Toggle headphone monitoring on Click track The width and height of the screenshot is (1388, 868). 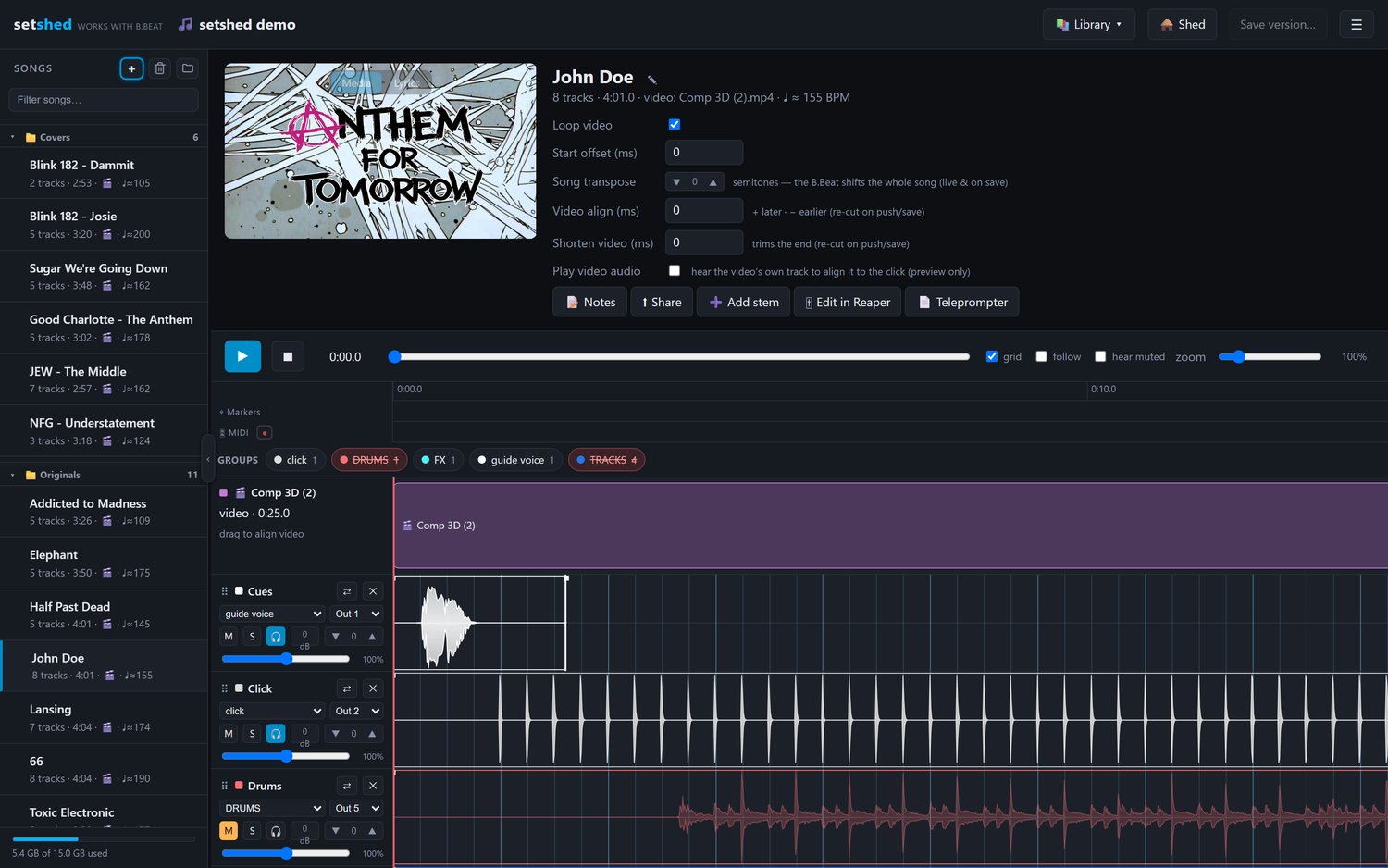pos(276,734)
